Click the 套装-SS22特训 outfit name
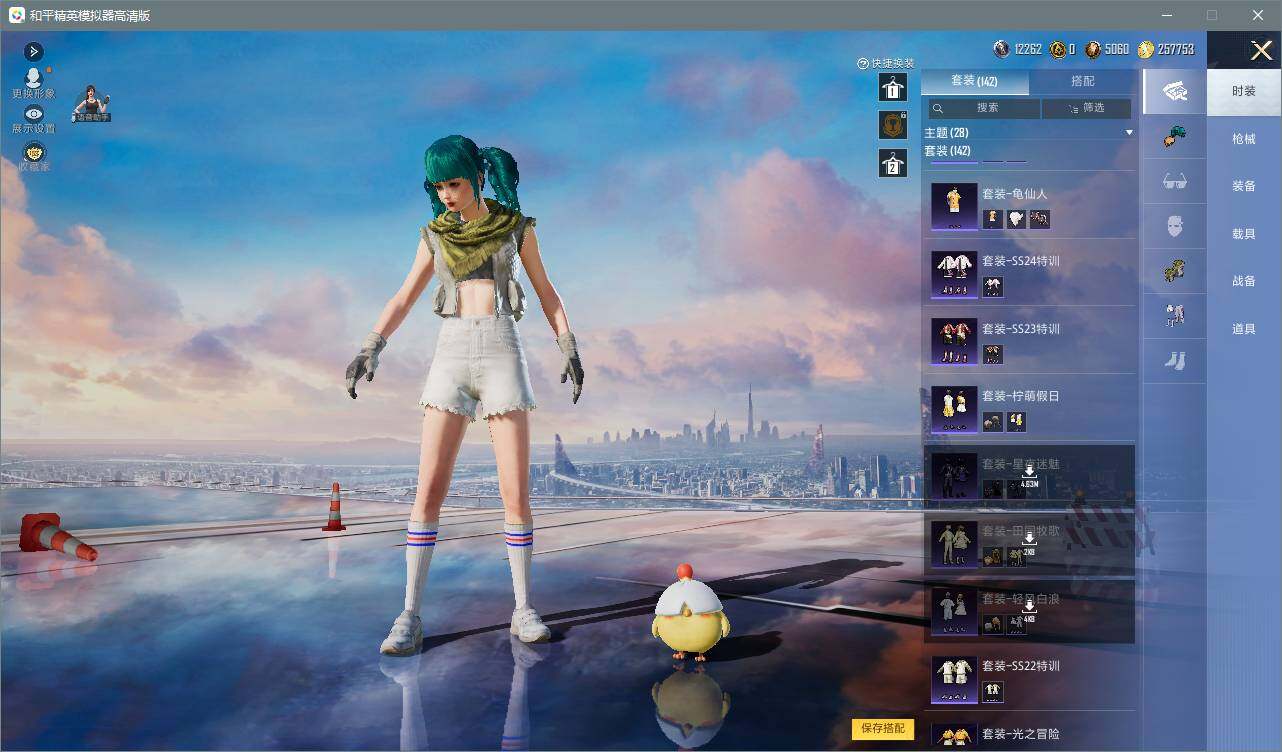This screenshot has height=752, width=1282. [x=1020, y=666]
